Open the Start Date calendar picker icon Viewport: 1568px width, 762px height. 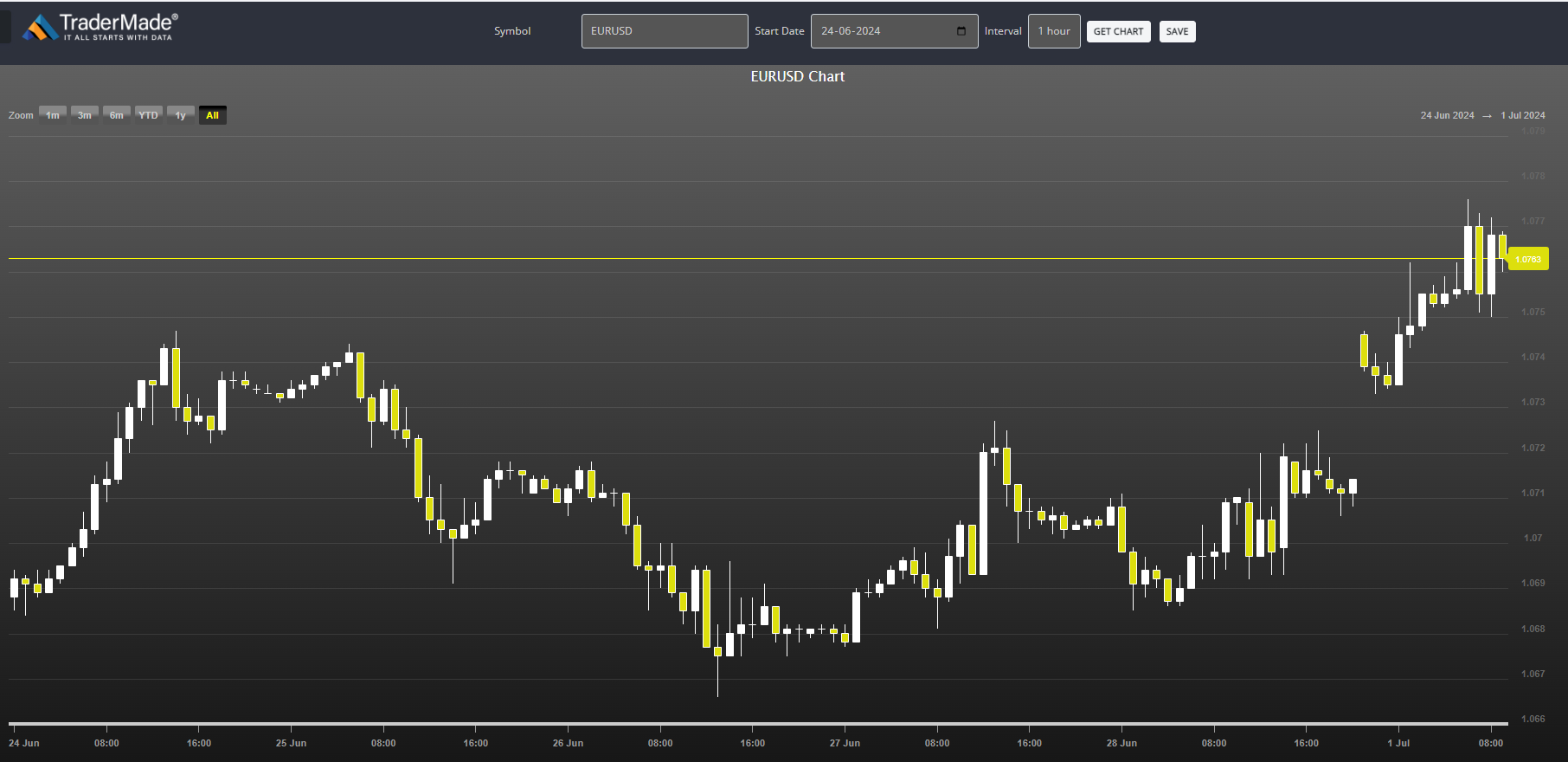pyautogui.click(x=961, y=31)
